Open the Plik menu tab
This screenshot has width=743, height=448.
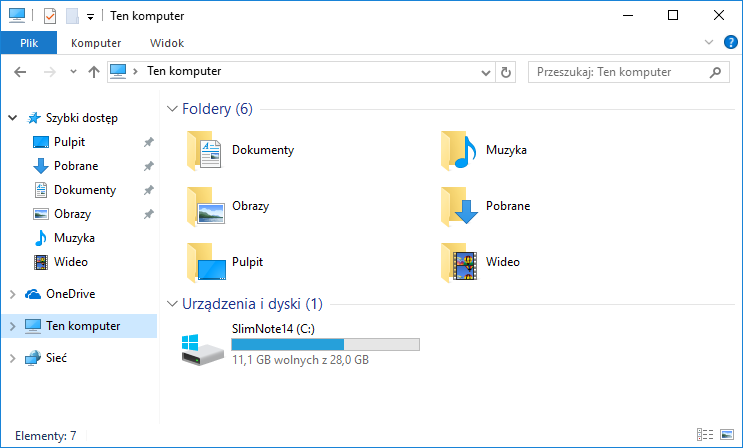(x=28, y=43)
